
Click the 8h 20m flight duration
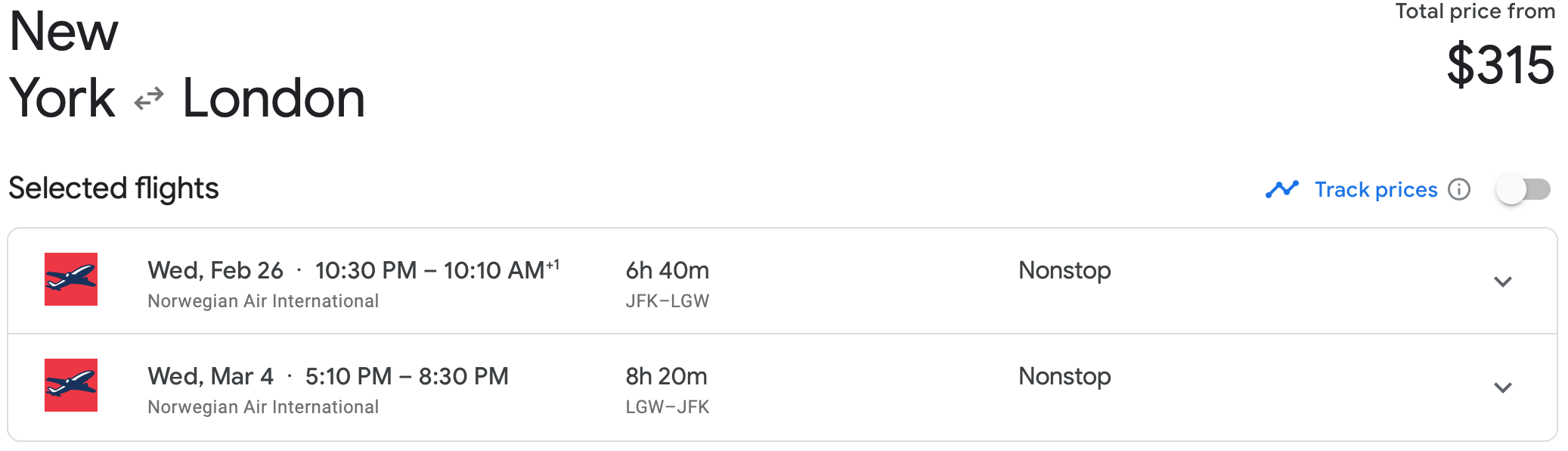point(666,376)
